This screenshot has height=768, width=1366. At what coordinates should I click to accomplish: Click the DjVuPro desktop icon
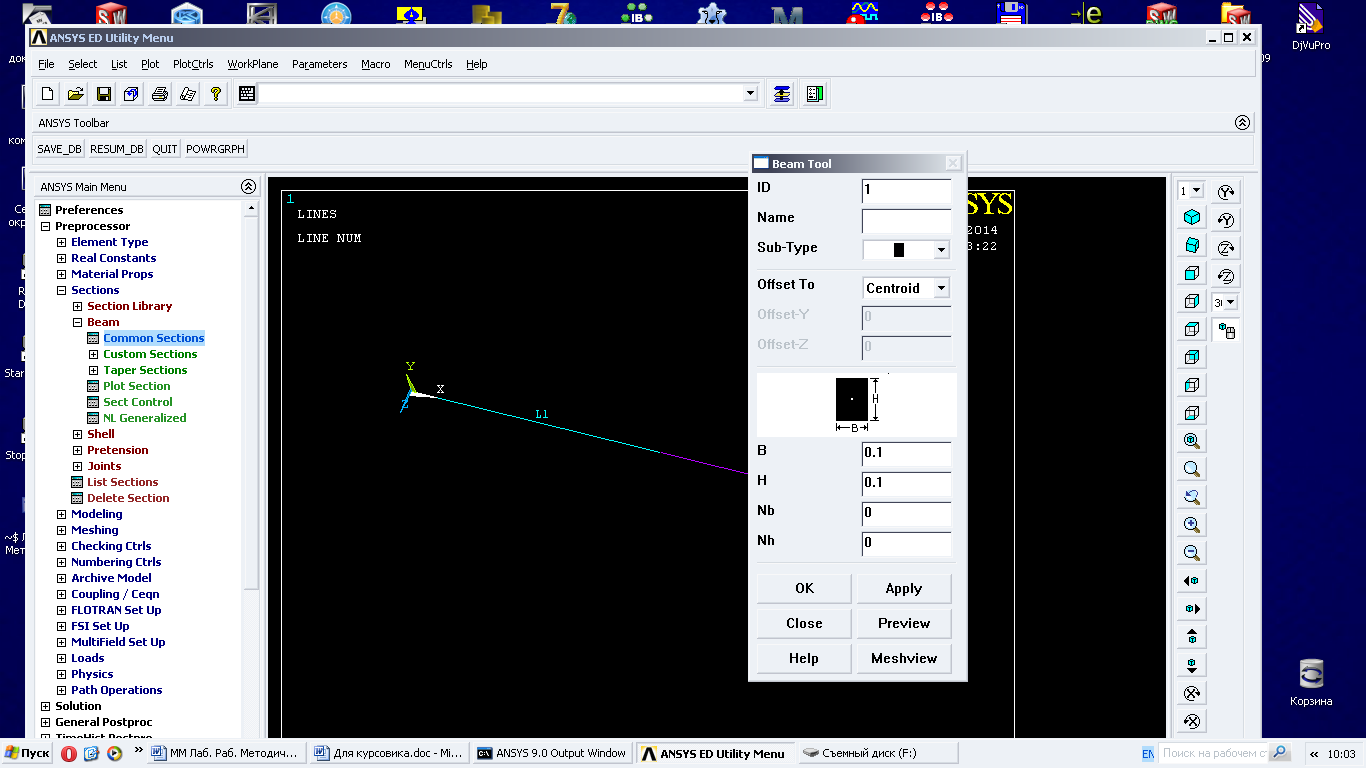1311,27
